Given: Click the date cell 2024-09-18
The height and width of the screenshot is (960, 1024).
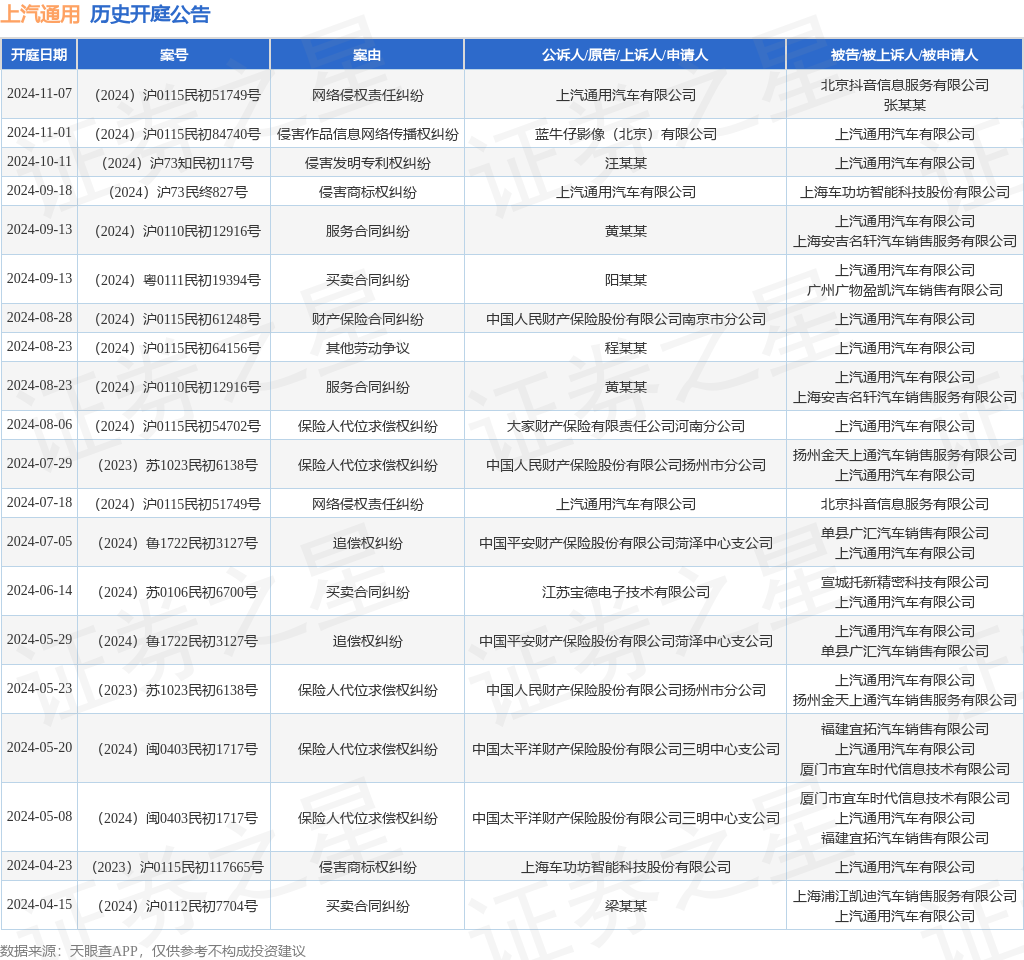Looking at the screenshot, I should [x=39, y=190].
